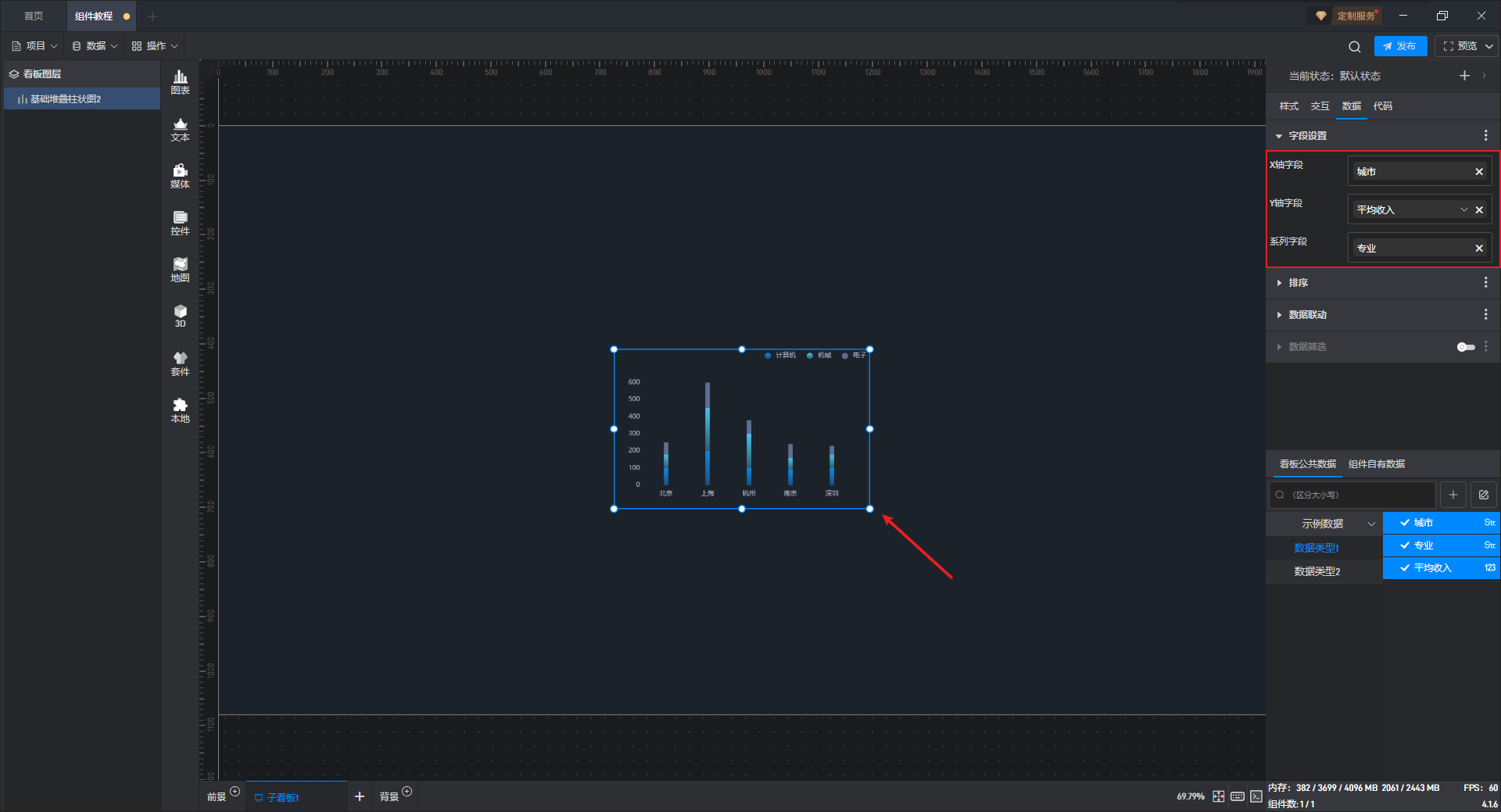Collapse the 示例数据 dataset group
The image size is (1501, 812).
(1371, 524)
